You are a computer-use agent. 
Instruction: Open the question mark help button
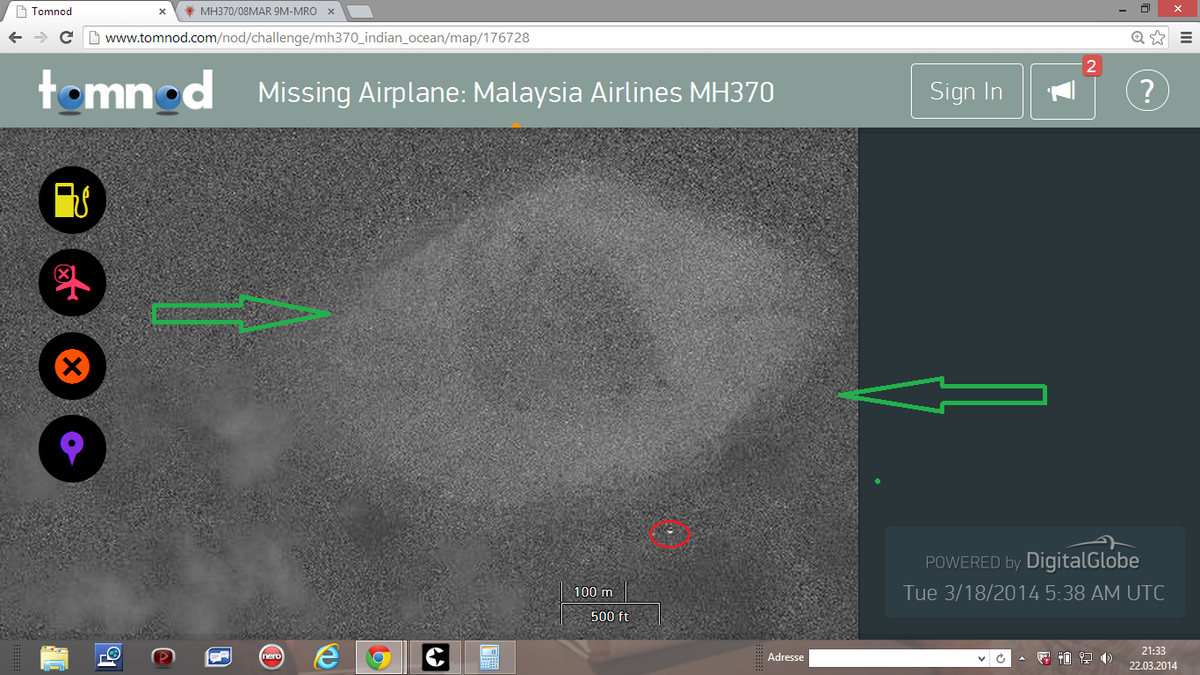point(1147,92)
